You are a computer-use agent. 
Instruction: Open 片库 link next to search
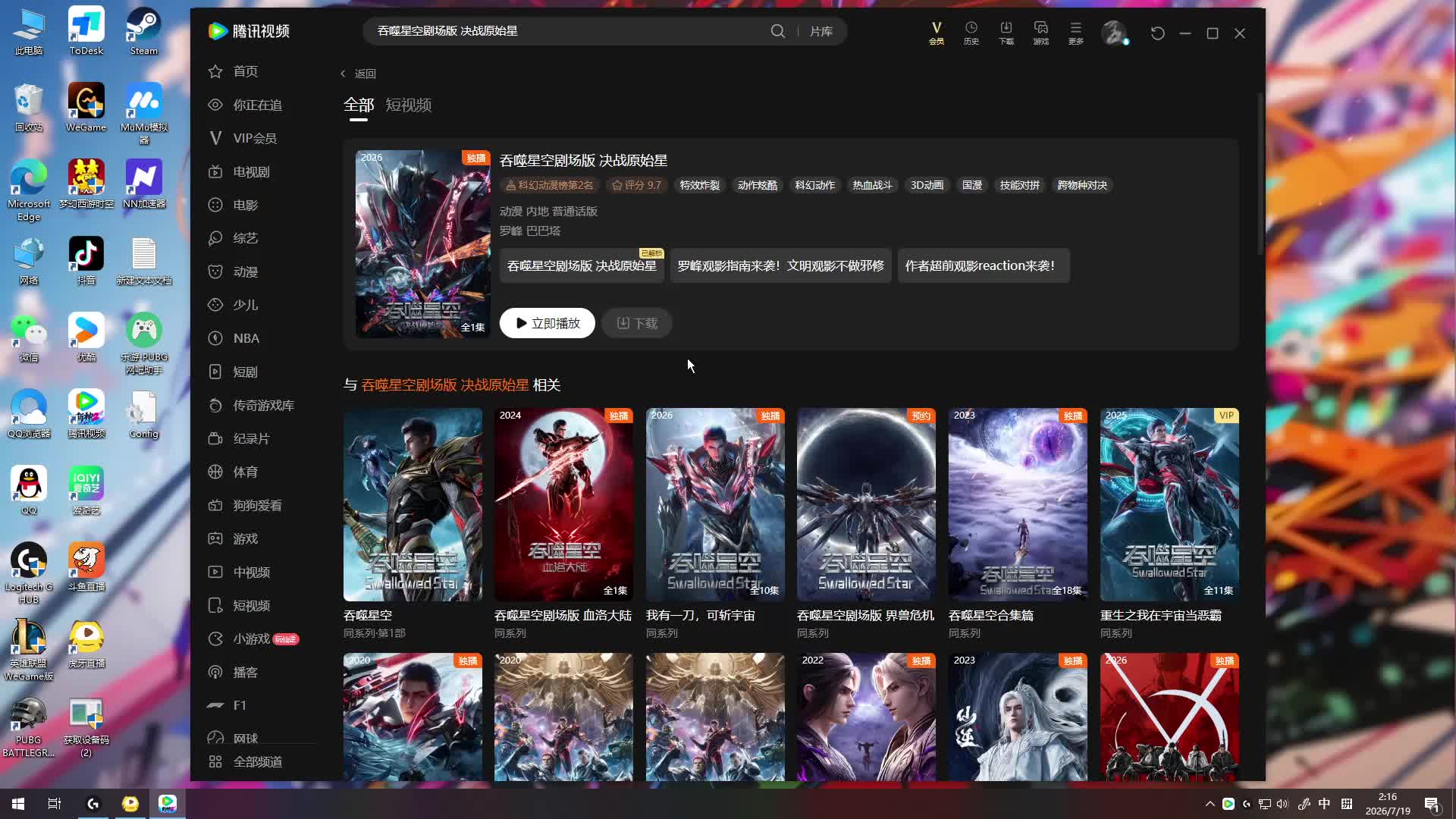click(x=821, y=31)
